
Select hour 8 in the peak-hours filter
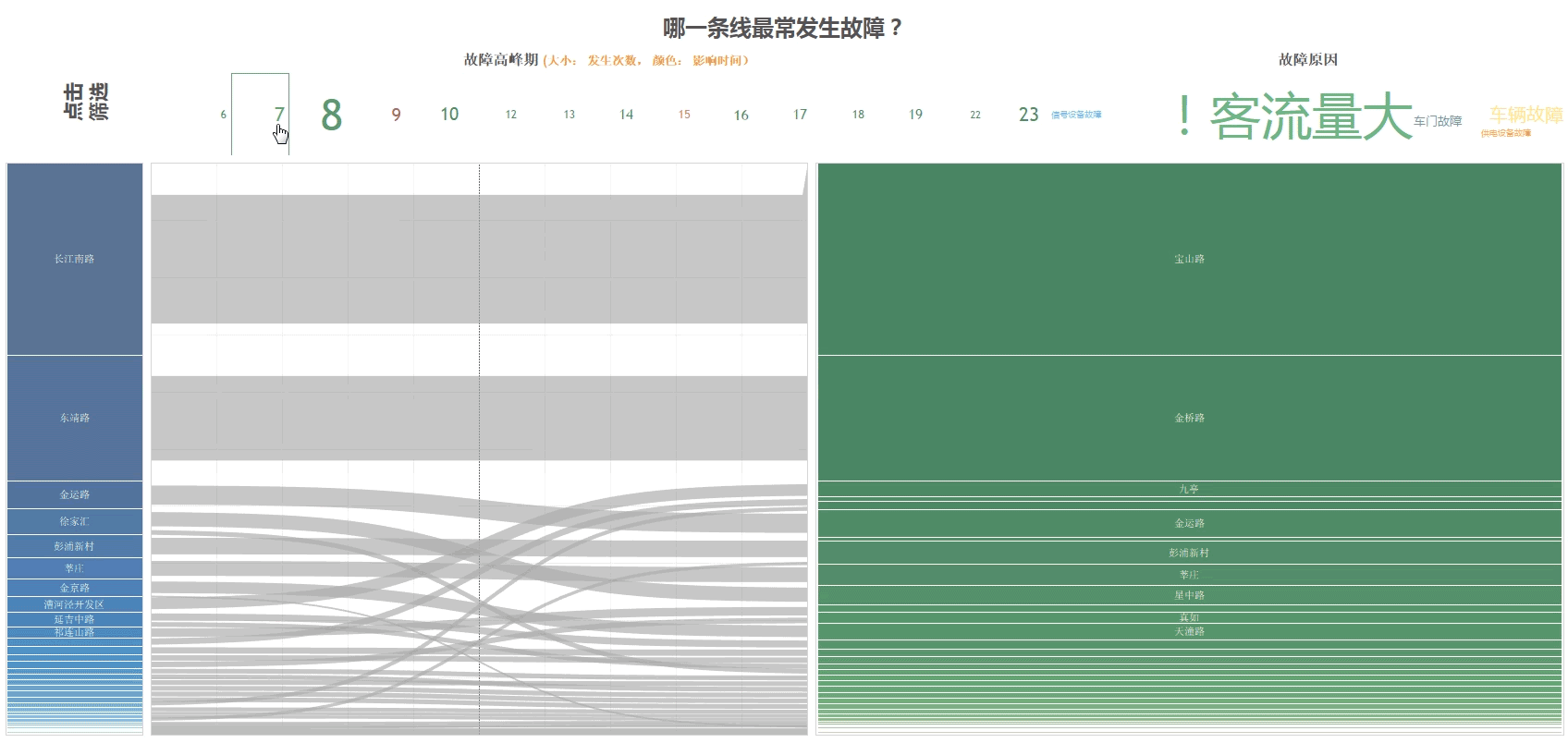click(331, 116)
